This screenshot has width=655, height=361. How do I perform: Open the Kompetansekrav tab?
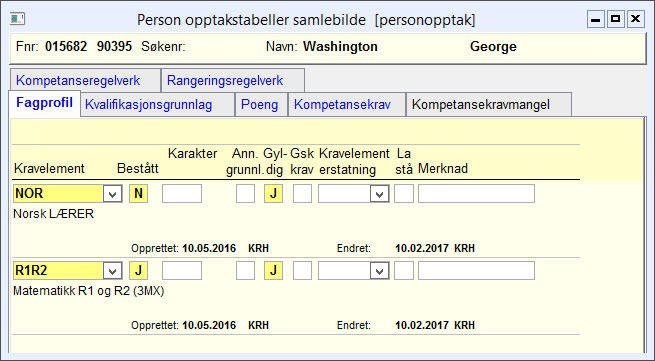pyautogui.click(x=347, y=104)
